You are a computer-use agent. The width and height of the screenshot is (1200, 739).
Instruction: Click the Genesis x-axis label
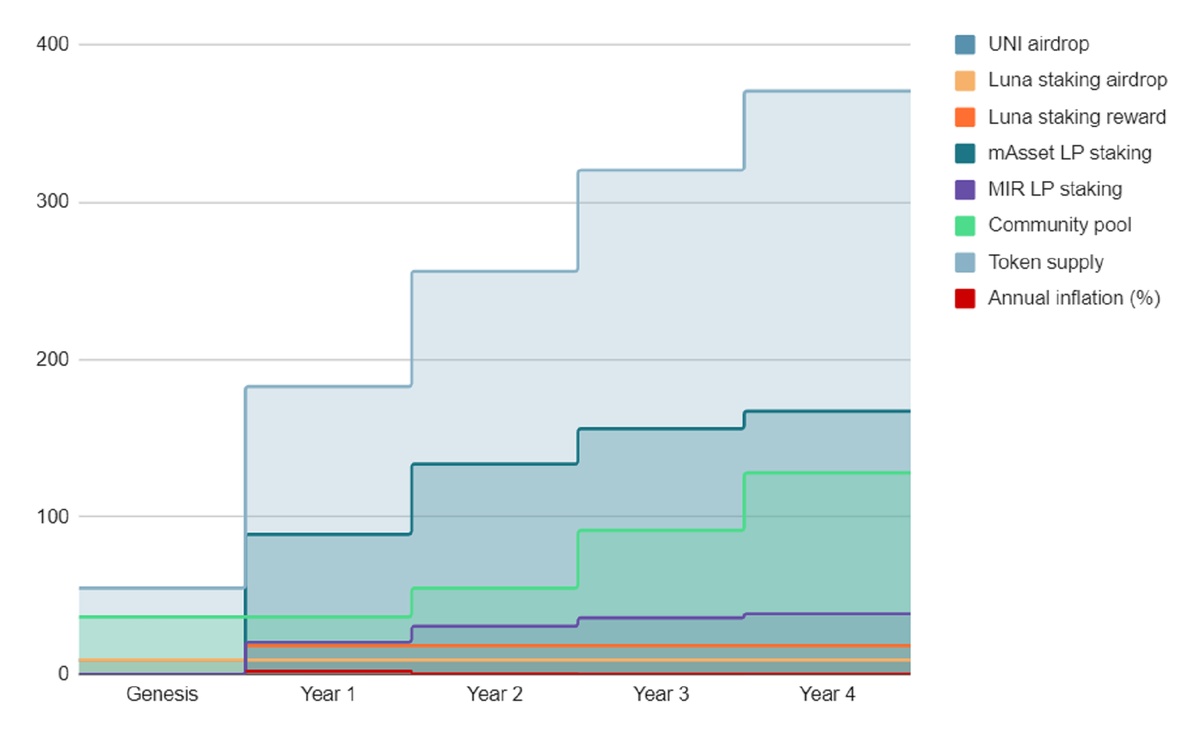point(162,694)
